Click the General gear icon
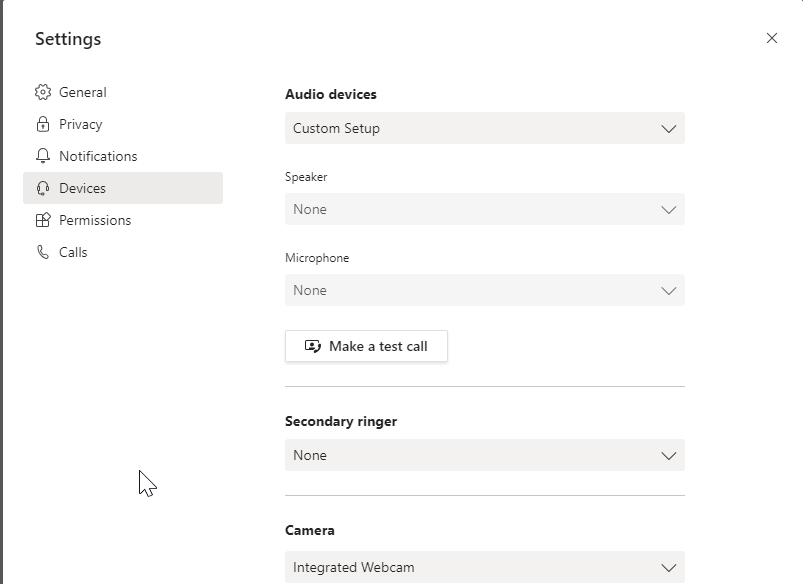The height and width of the screenshot is (584, 803). coord(42,92)
